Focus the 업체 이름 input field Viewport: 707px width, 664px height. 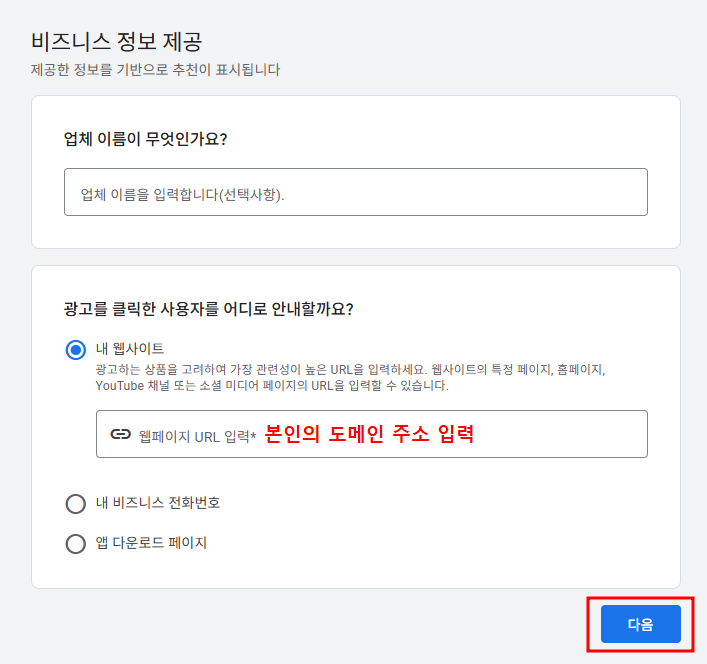click(x=356, y=192)
